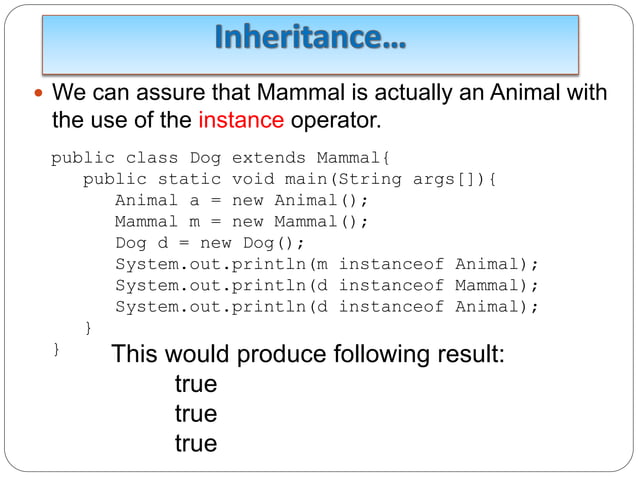Image resolution: width=638 pixels, height=478 pixels.
Task: Click the middle "true" output line
Action: [x=195, y=413]
